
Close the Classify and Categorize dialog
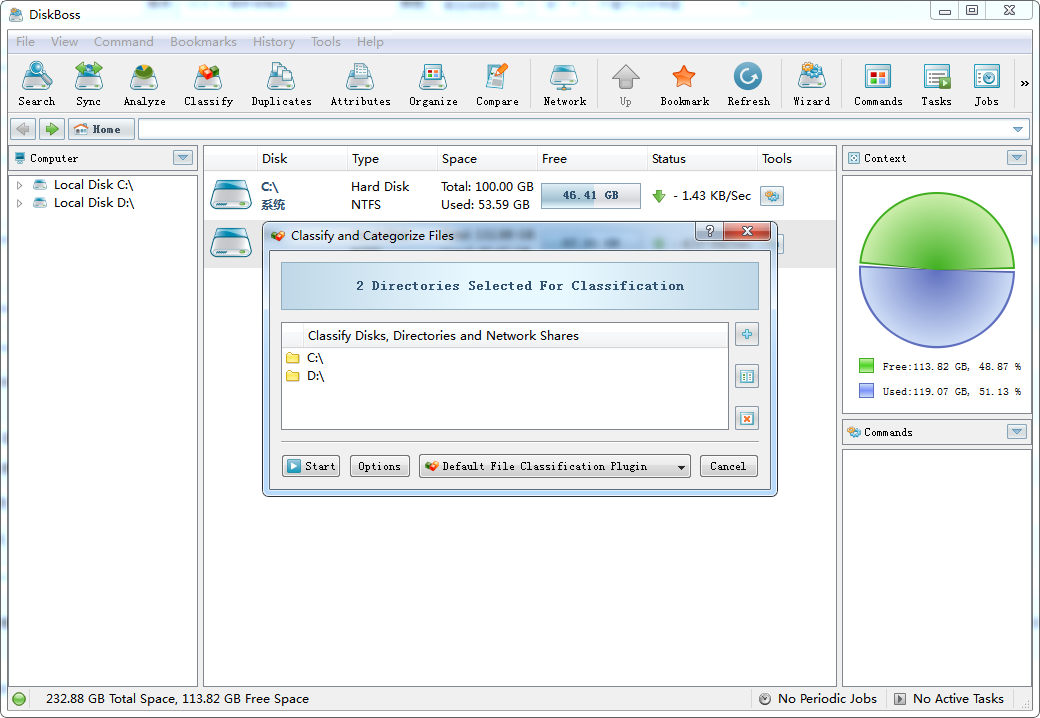(748, 231)
